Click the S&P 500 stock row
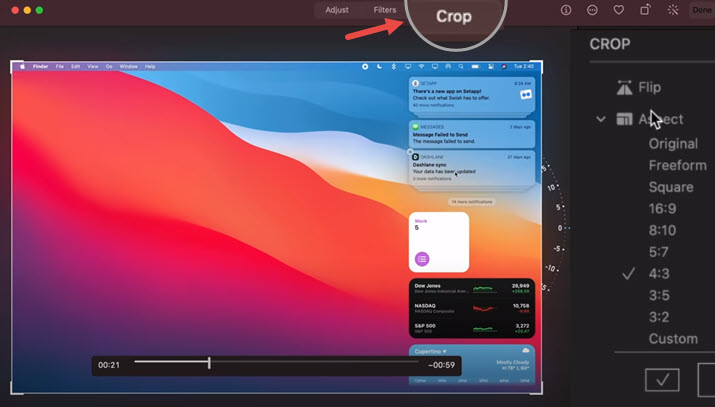The height and width of the screenshot is (407, 715). tap(471, 328)
